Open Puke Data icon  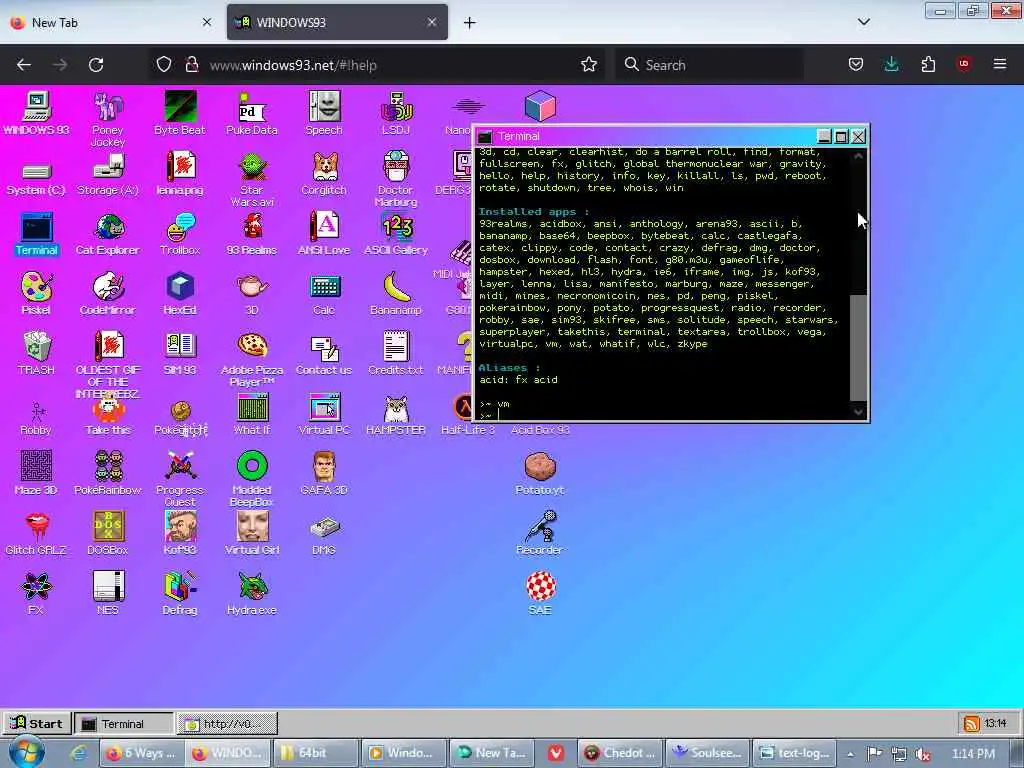(251, 113)
